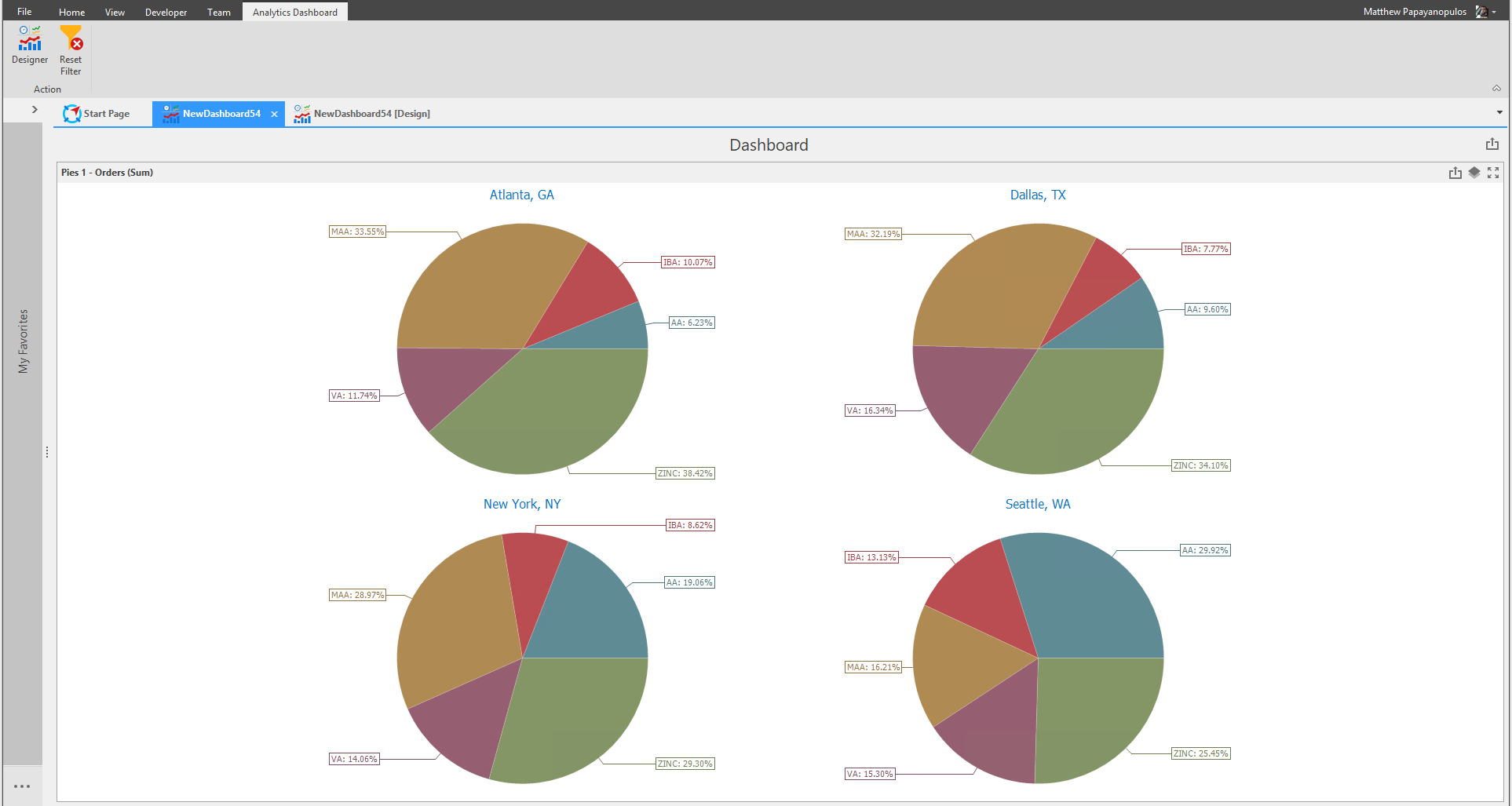Select the Seattle, WA pie title
The image size is (1512, 806).
[x=1038, y=504]
